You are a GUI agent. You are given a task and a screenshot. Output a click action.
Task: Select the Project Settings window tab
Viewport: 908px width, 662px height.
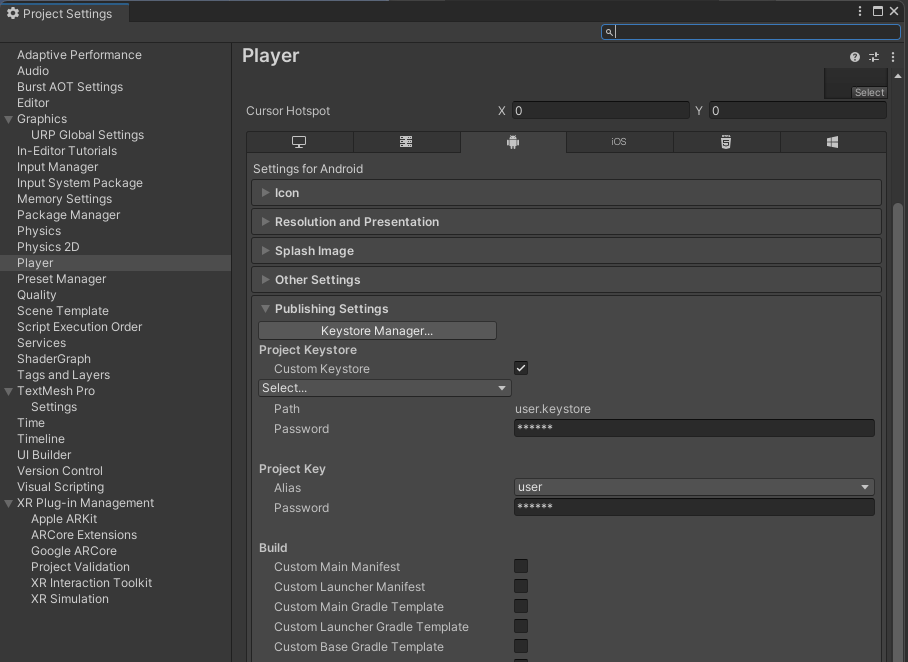(x=64, y=13)
